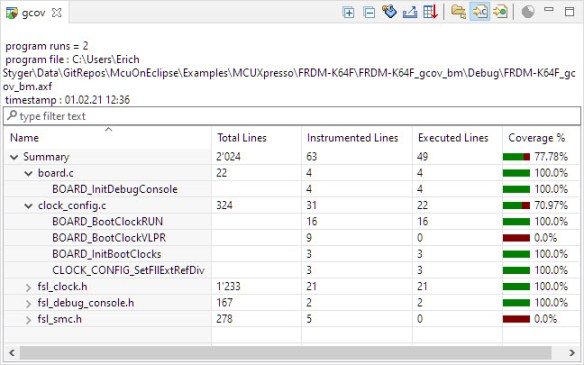Click the 324 total lines cell

tap(224, 206)
